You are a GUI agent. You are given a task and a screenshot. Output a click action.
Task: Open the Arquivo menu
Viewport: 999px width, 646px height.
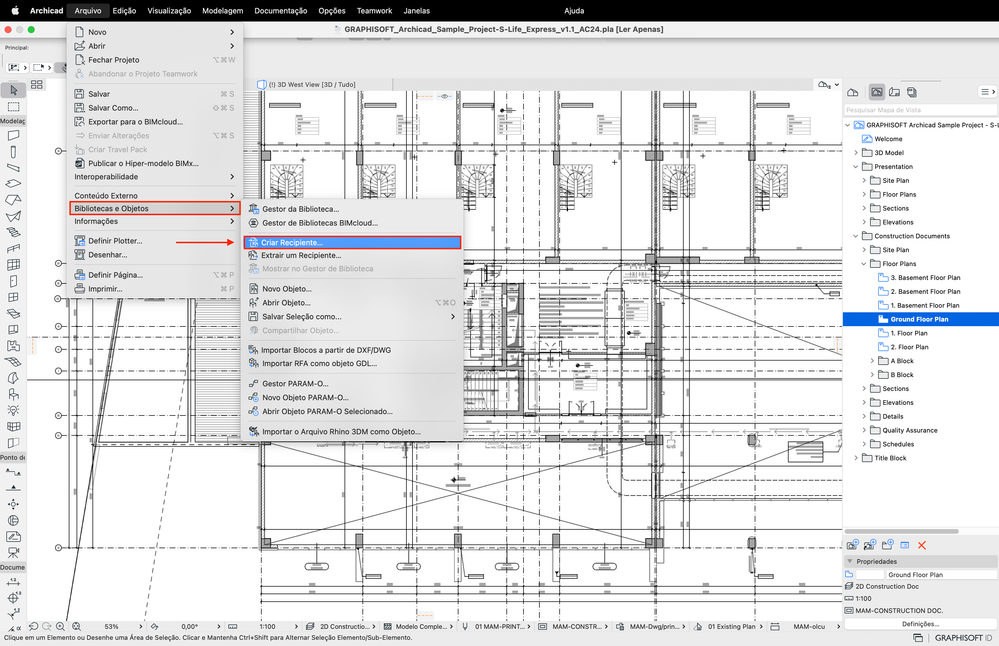click(x=88, y=11)
